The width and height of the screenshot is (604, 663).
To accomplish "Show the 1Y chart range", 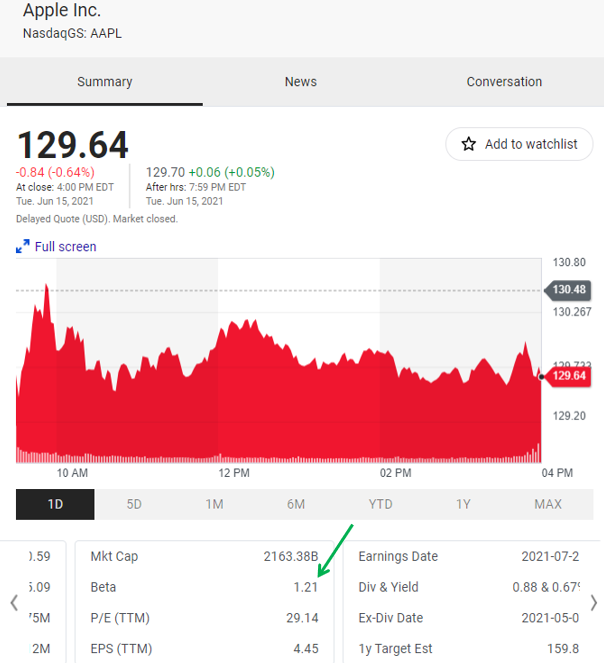I will (x=463, y=504).
